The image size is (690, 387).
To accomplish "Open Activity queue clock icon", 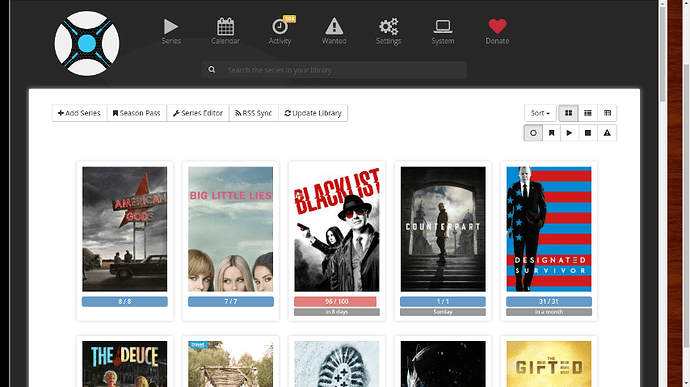I will 280,26.
